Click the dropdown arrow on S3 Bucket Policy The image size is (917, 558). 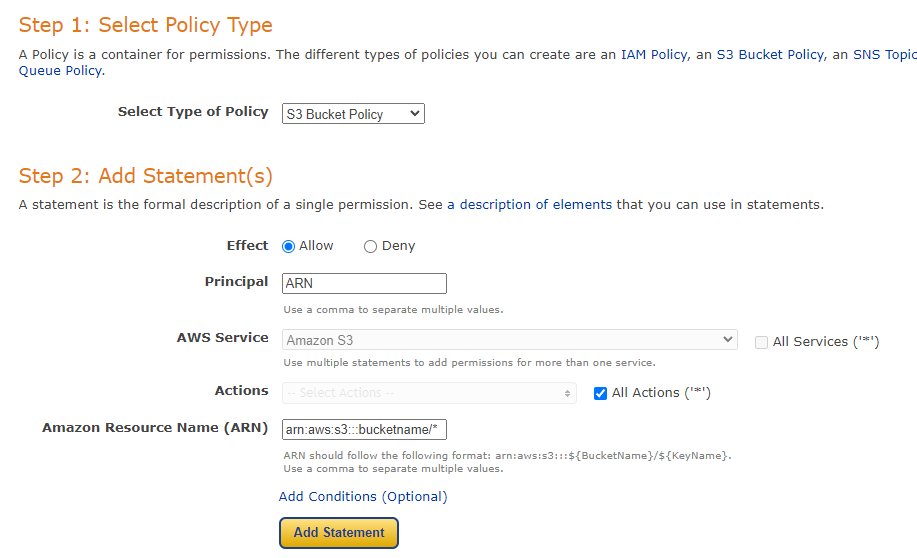[x=415, y=114]
